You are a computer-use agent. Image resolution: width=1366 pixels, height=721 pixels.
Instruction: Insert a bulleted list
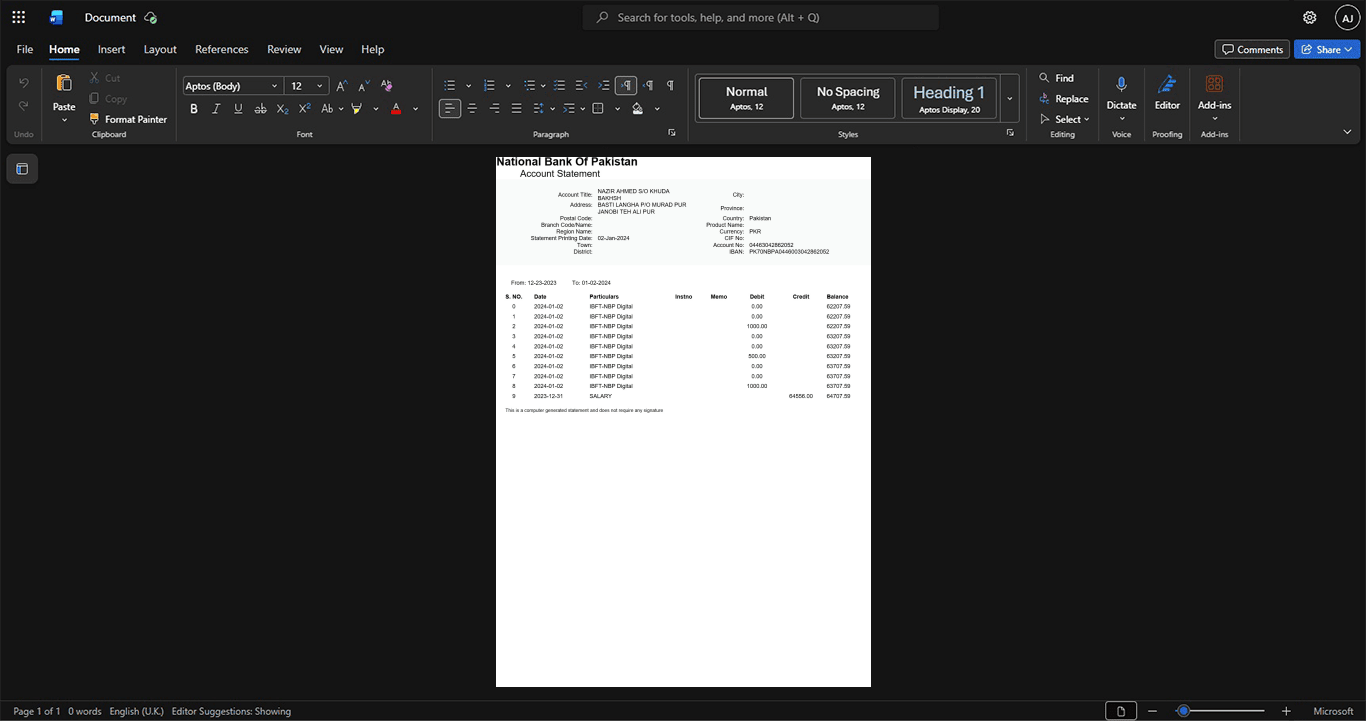pyautogui.click(x=450, y=86)
